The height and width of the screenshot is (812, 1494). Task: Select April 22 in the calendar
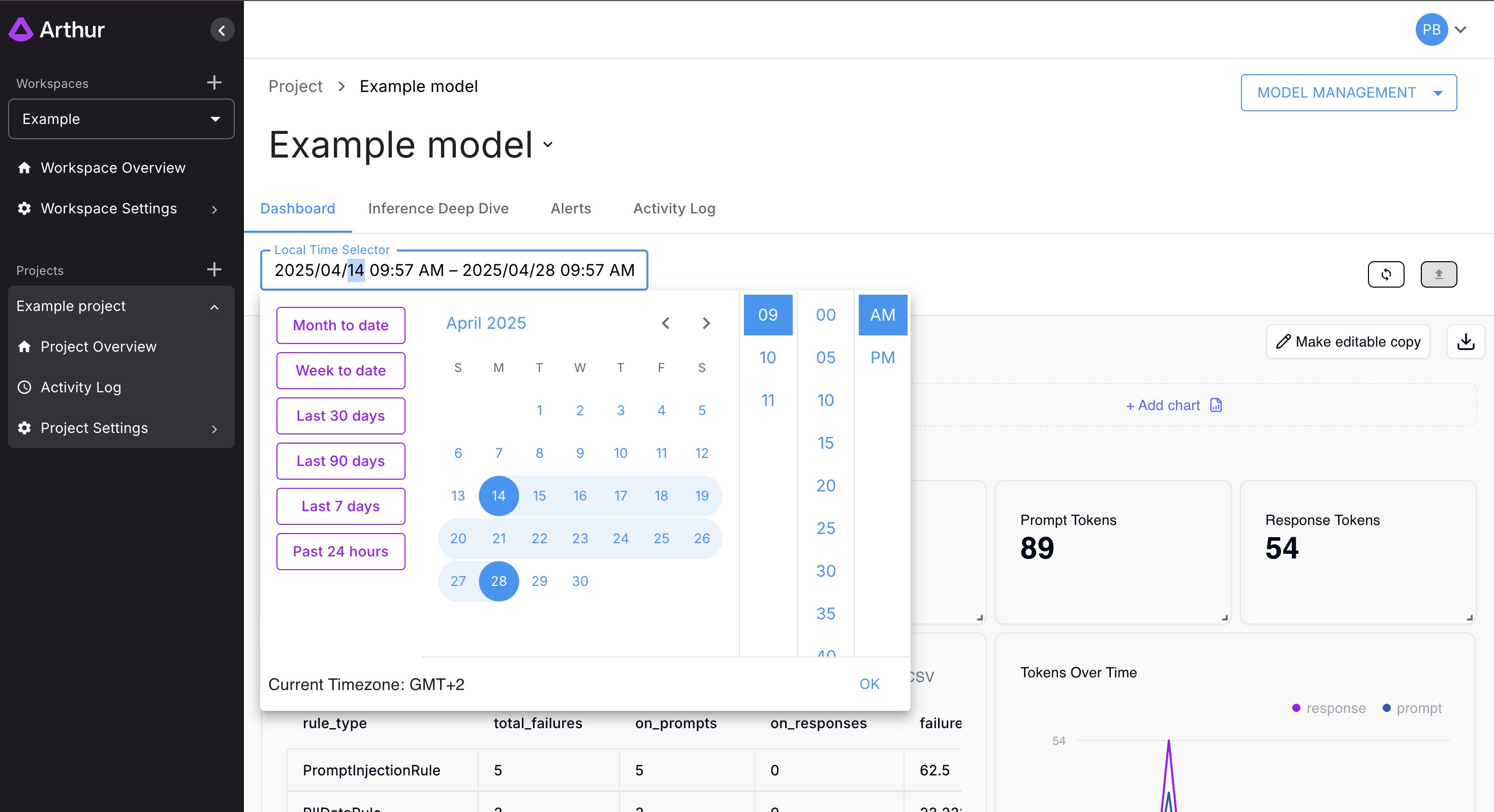(539, 538)
